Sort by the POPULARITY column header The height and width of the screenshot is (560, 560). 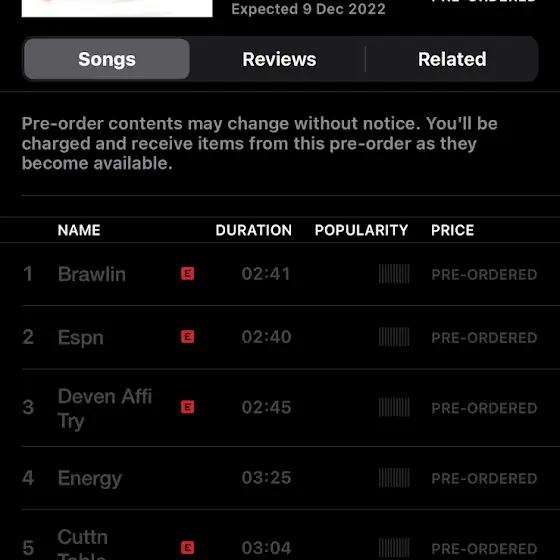pyautogui.click(x=361, y=230)
